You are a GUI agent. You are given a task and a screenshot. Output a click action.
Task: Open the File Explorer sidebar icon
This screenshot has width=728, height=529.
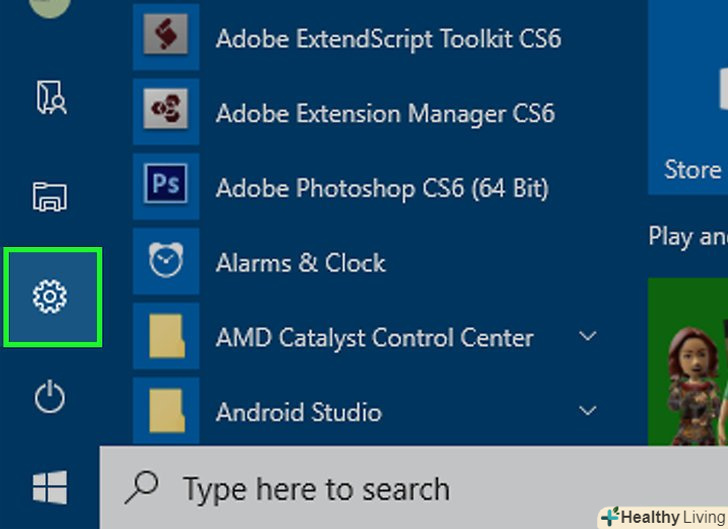coord(50,196)
